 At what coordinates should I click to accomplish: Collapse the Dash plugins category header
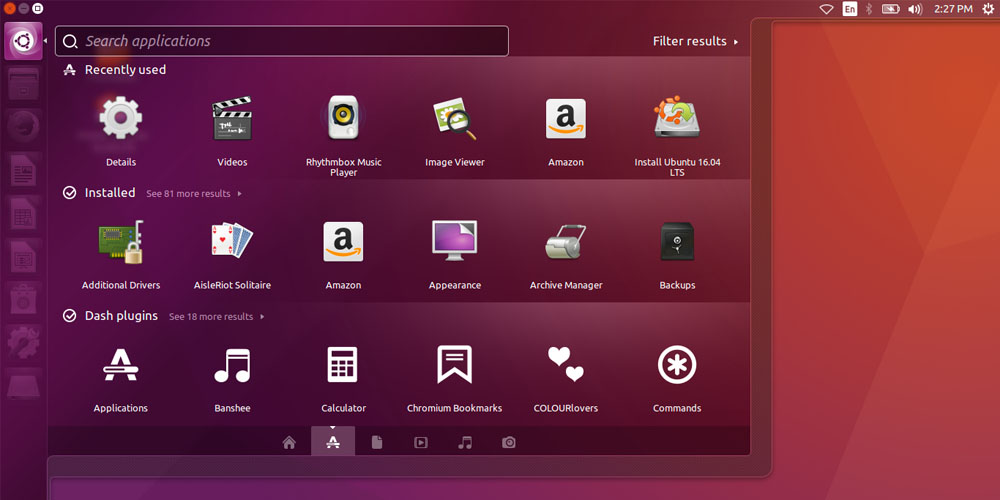[x=121, y=316]
